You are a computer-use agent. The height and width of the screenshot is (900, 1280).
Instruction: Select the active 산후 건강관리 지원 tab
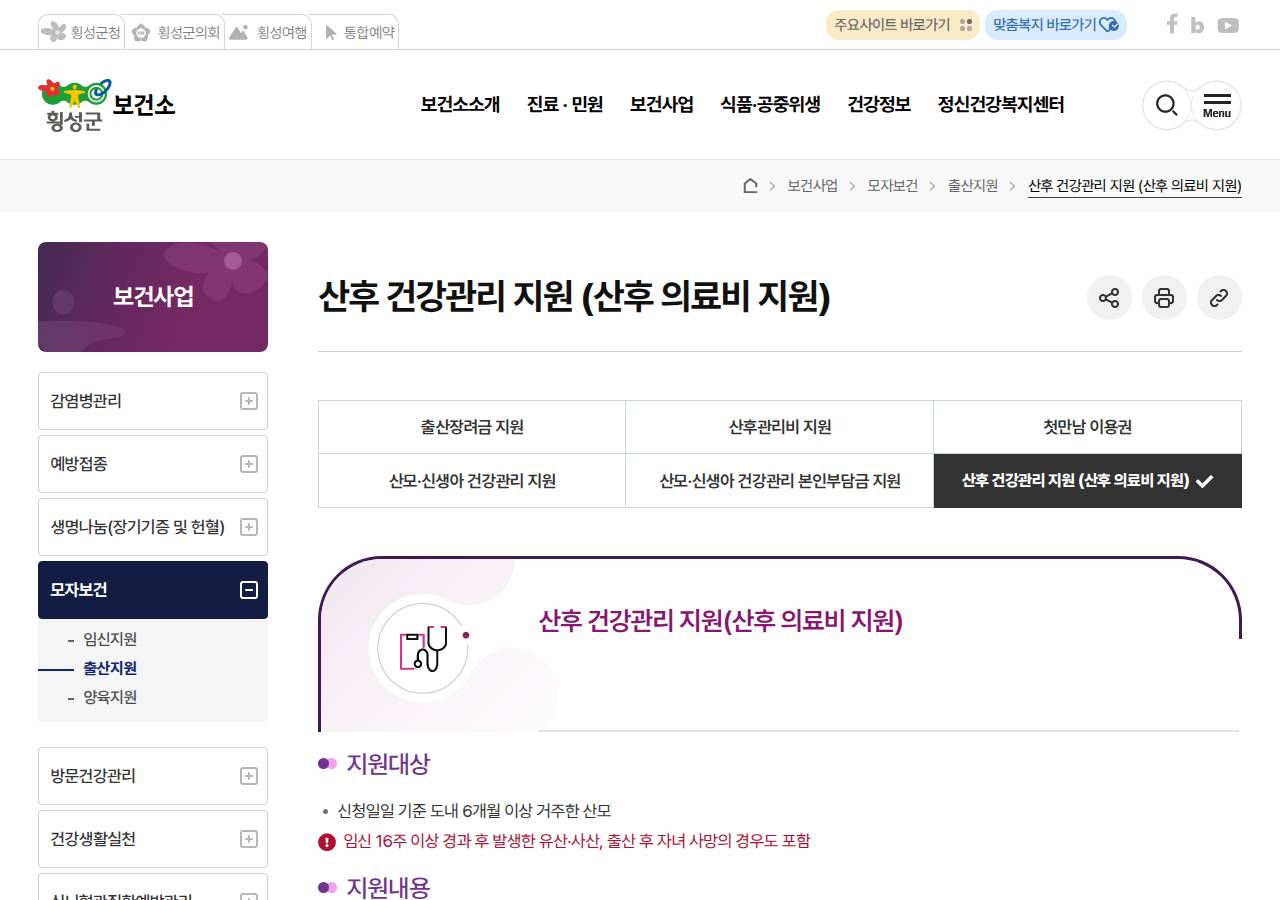[x=1088, y=481]
